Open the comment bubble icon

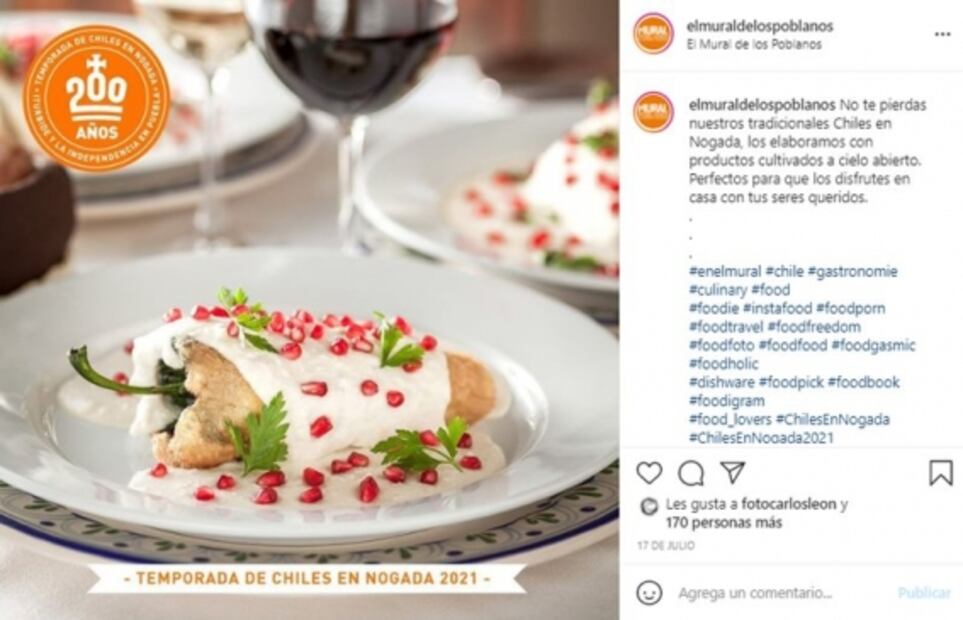[x=691, y=473]
